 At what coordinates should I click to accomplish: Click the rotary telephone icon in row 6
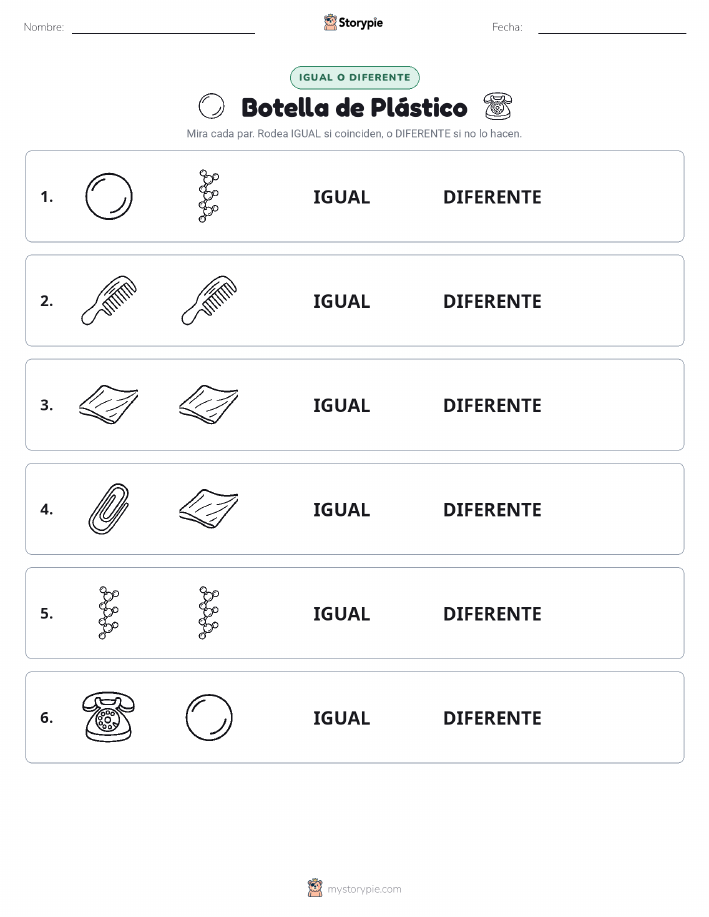109,717
